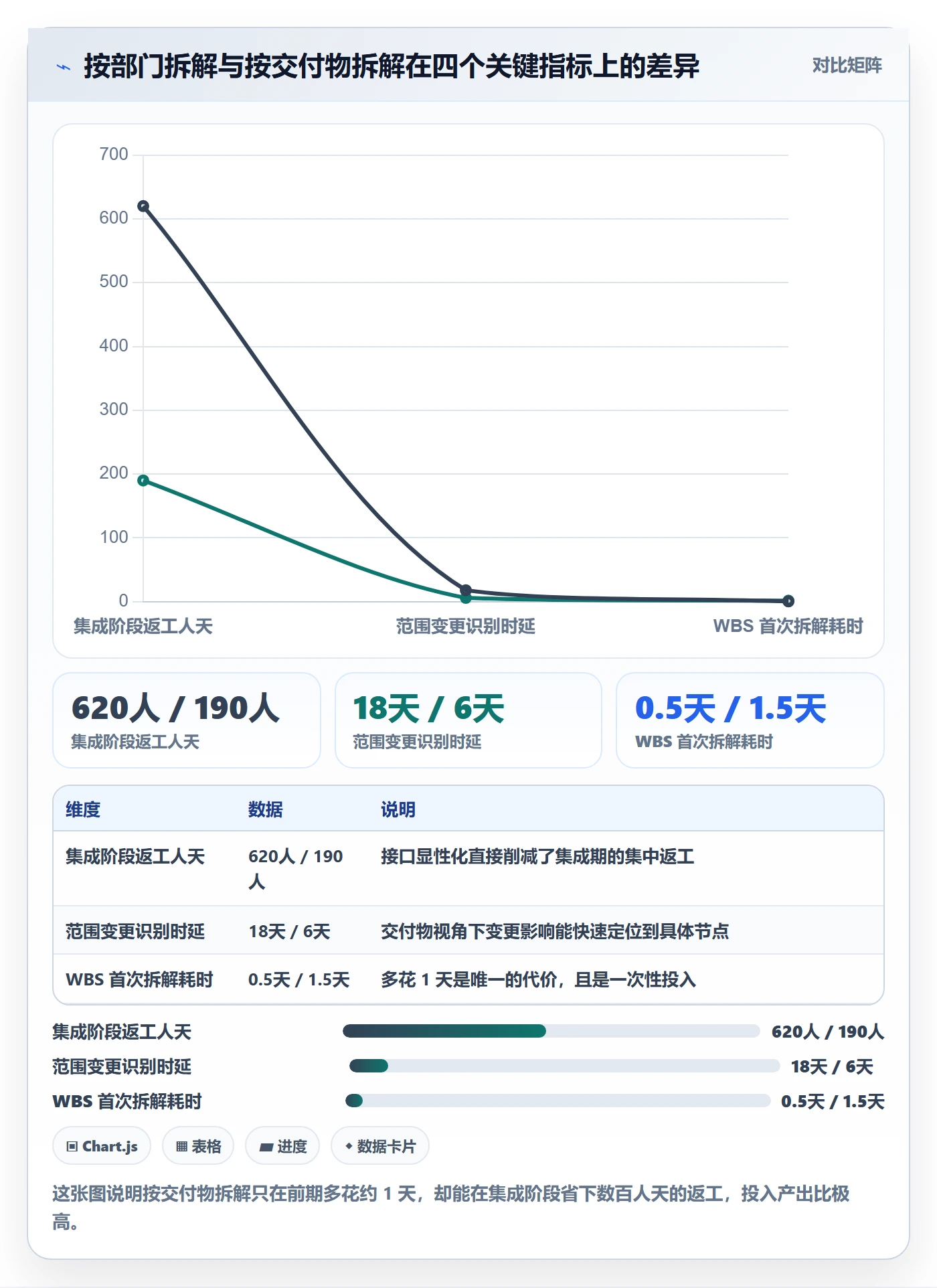Screen dimensions: 937x1288
Task: Click the 集成阶段返工人天 progress bar
Action: pyautogui.click(x=551, y=1031)
